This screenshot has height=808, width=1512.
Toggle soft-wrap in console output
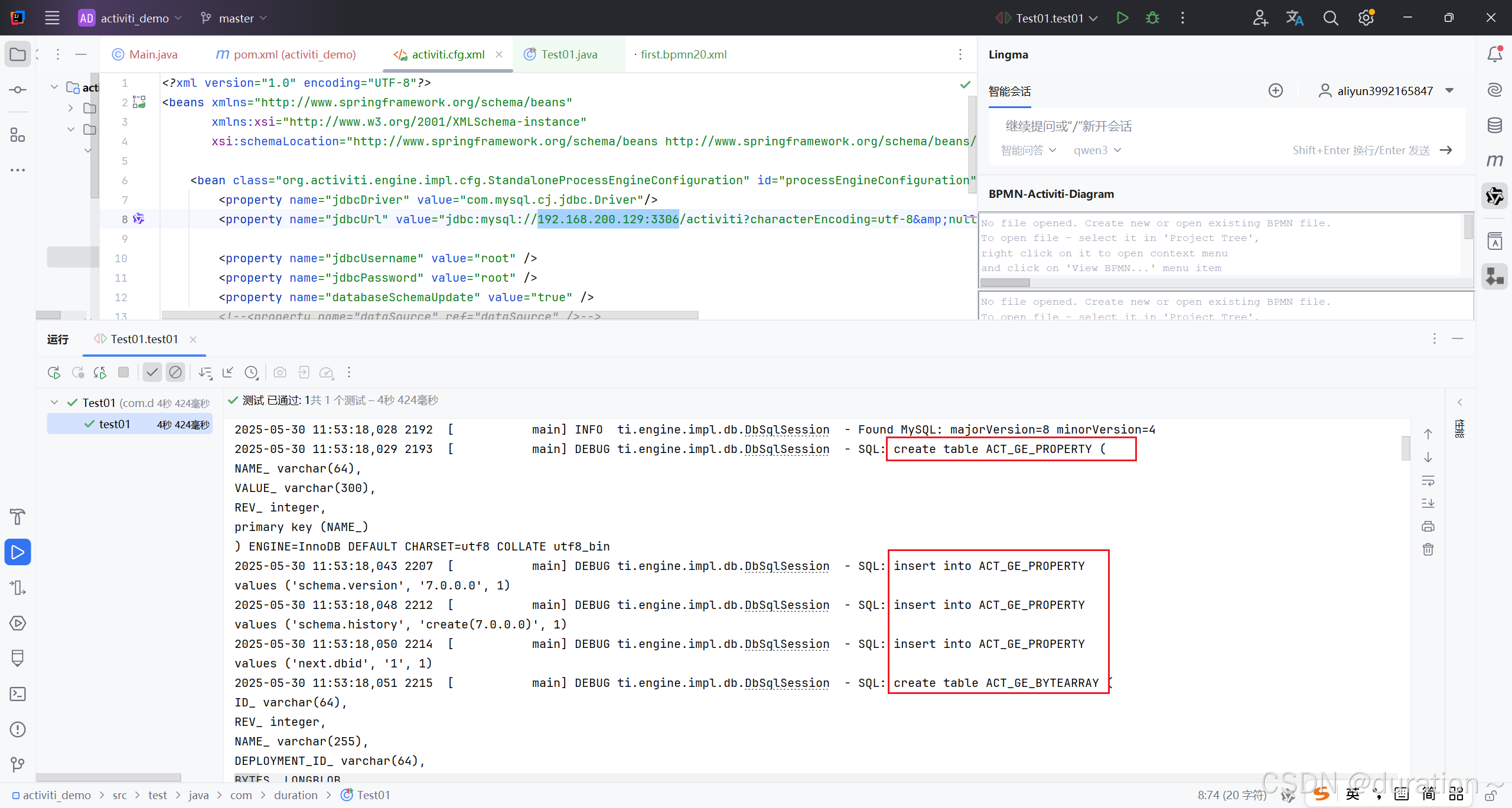[x=1428, y=481]
